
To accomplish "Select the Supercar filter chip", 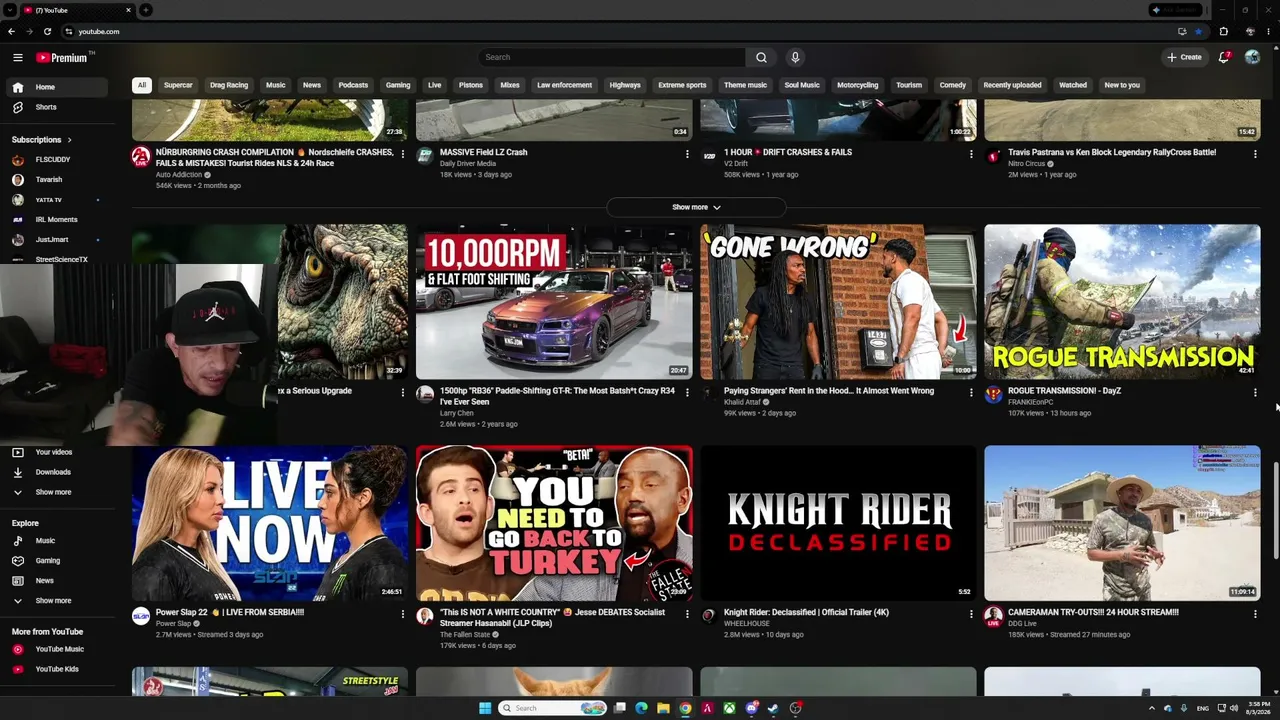I will tap(178, 85).
